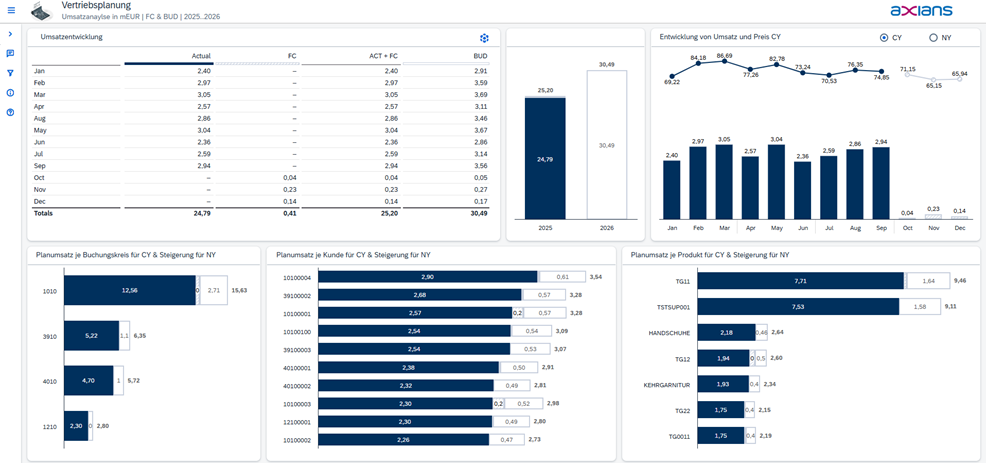986x463 pixels.
Task: Select the NY radio button
Action: 934,38
